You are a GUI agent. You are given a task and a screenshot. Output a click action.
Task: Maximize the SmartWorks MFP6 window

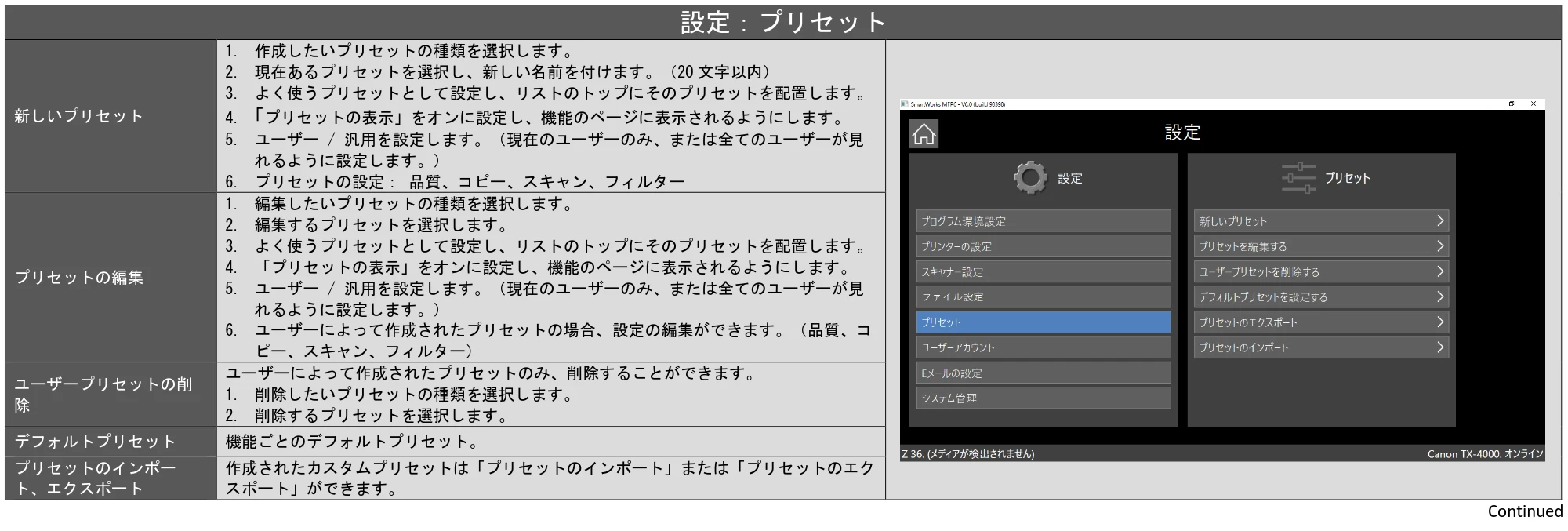coord(1512,104)
